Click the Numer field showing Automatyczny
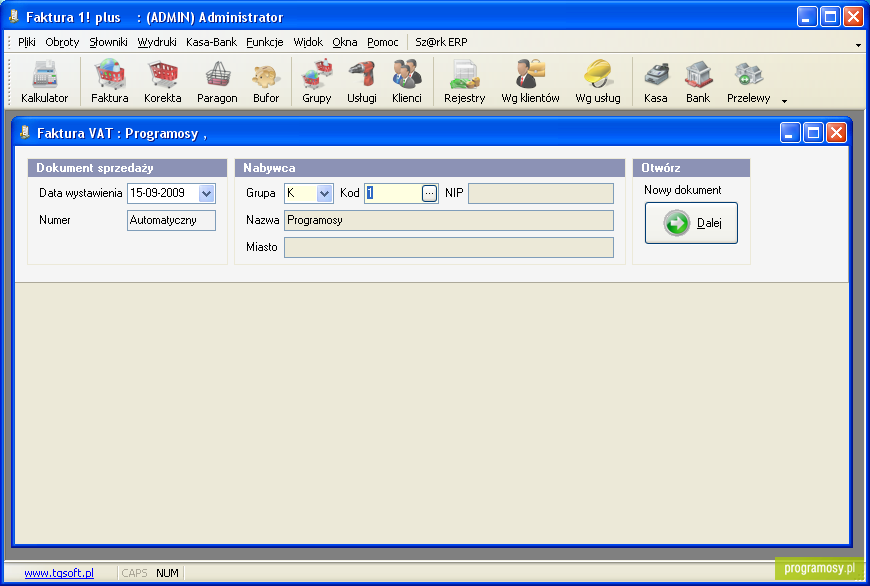Viewport: 870px width, 586px height. pos(171,220)
